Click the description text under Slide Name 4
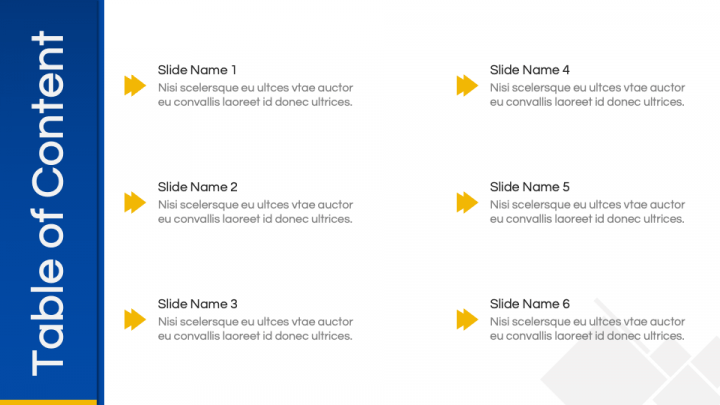 click(587, 95)
